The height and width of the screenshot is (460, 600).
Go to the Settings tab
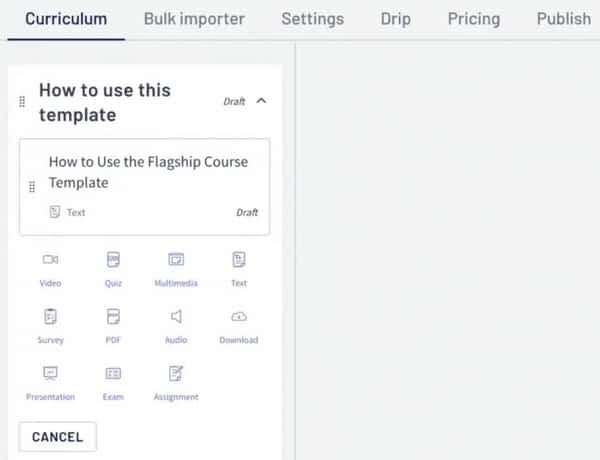(x=313, y=19)
